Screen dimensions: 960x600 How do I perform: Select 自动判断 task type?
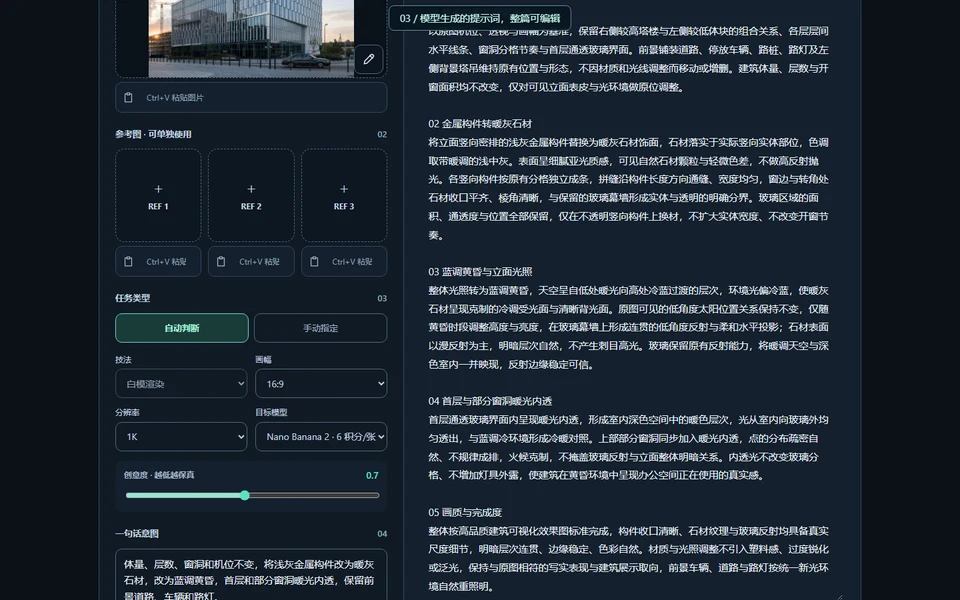182,328
